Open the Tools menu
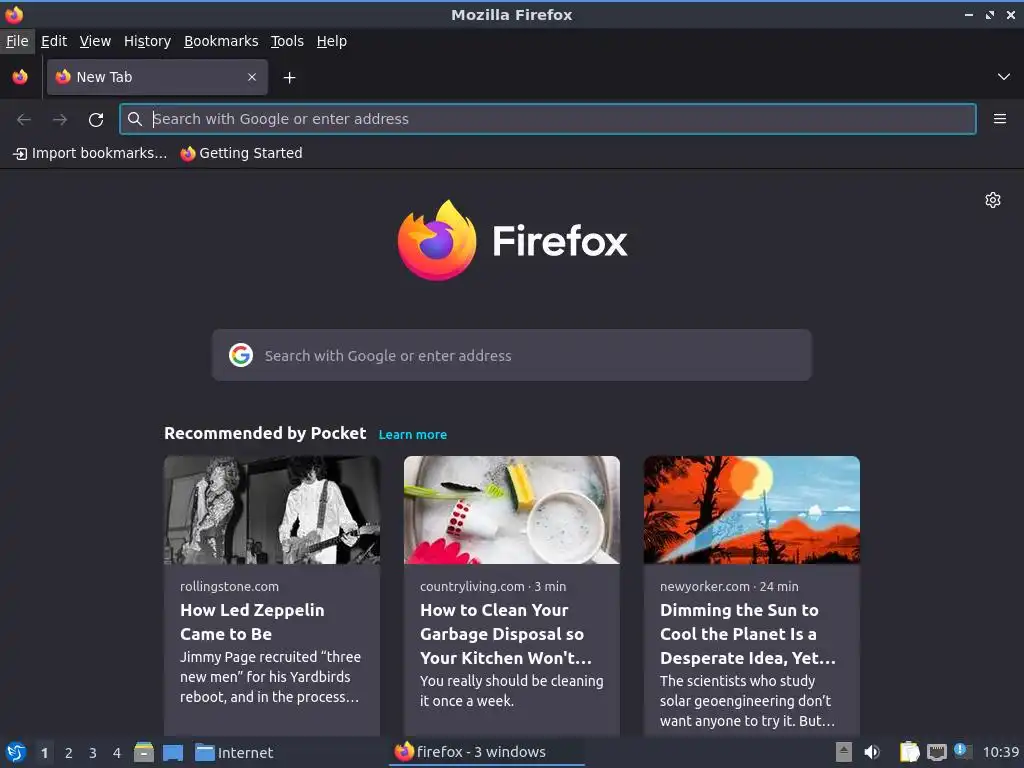Image resolution: width=1024 pixels, height=768 pixels. click(x=287, y=41)
